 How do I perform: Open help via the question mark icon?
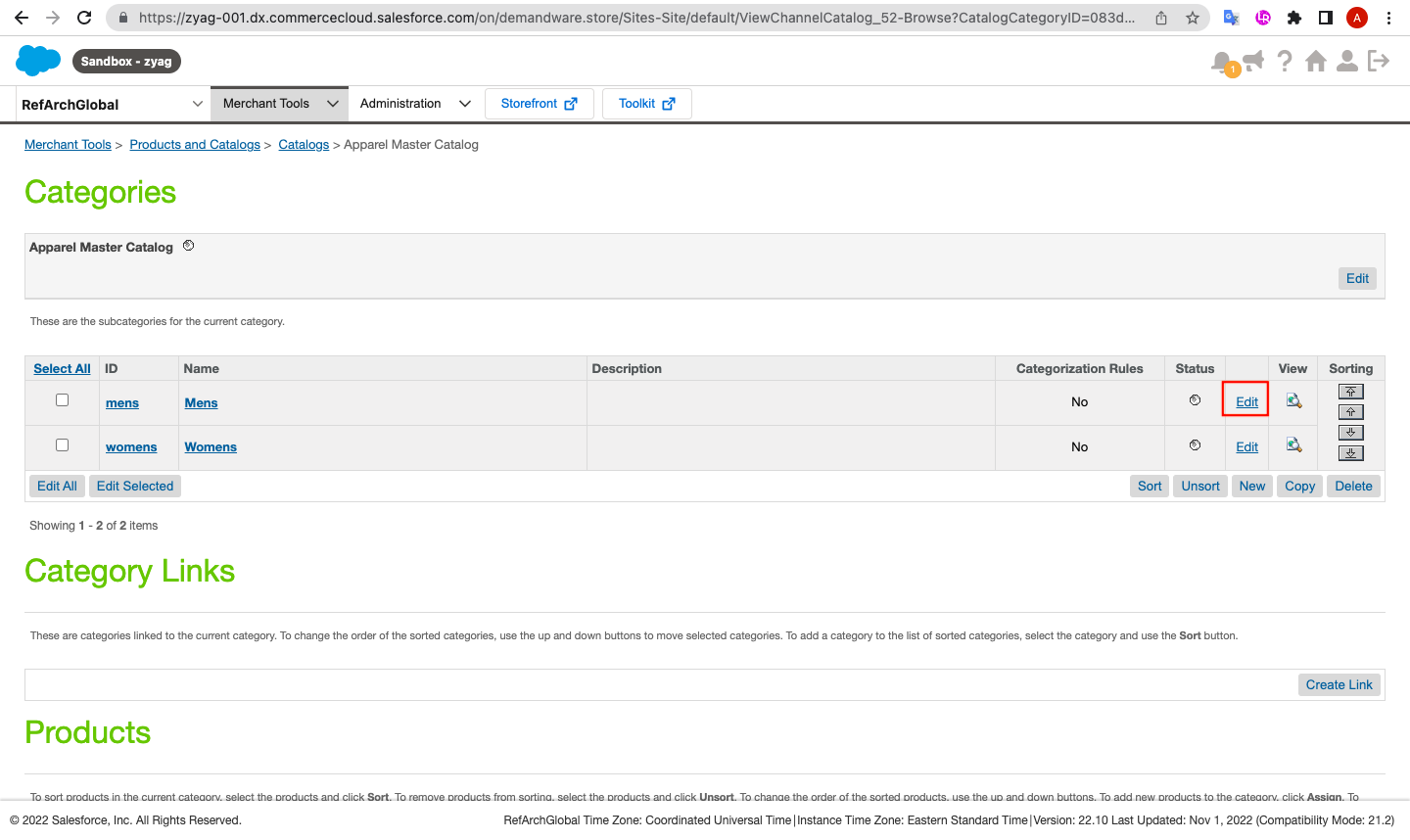tap(1285, 62)
